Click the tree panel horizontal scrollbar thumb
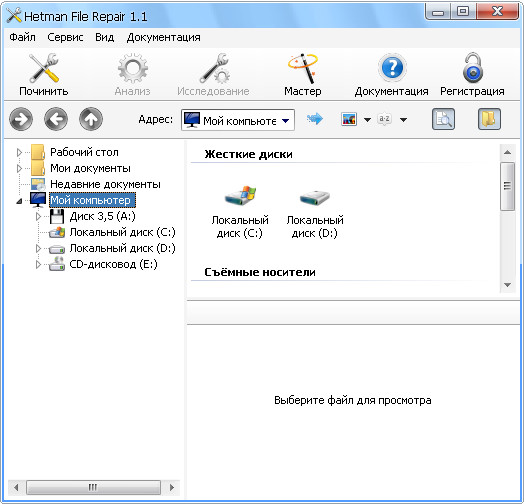Image resolution: width=524 pixels, height=504 pixels. [x=93, y=487]
